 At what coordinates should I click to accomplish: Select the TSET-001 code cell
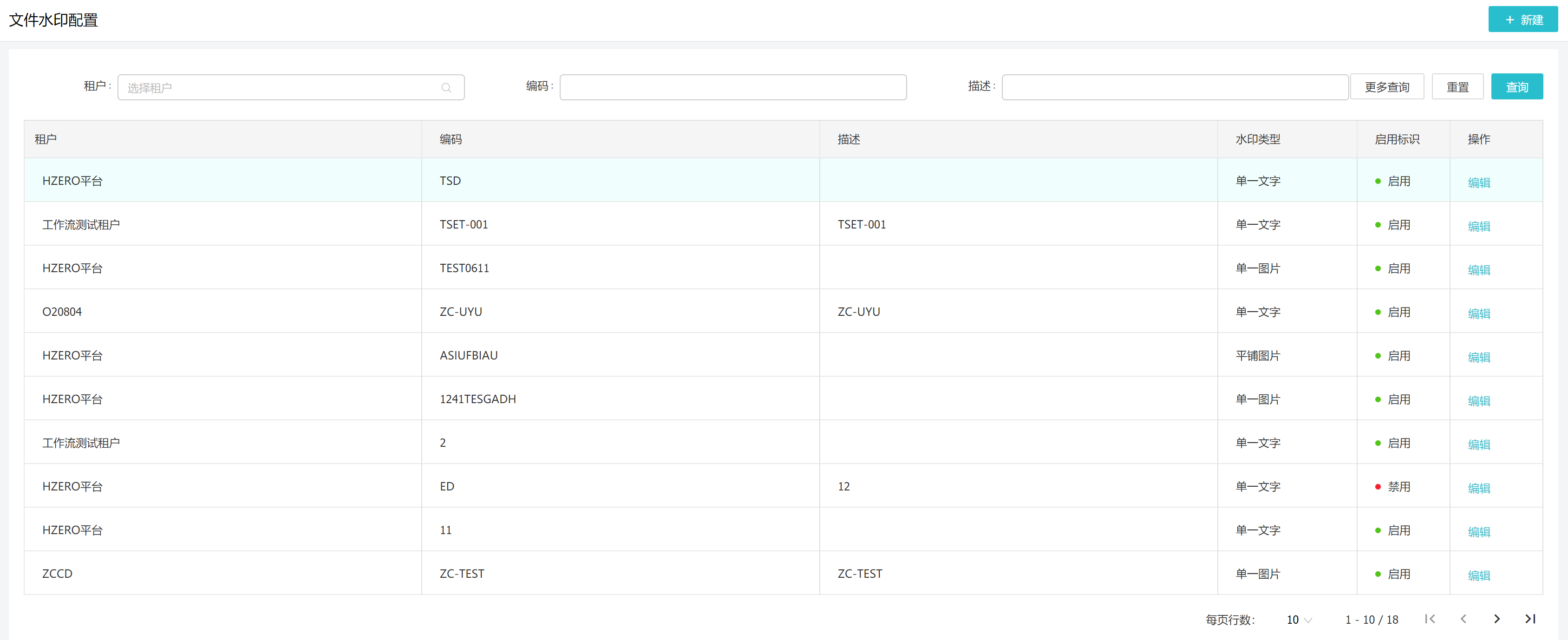pos(620,224)
